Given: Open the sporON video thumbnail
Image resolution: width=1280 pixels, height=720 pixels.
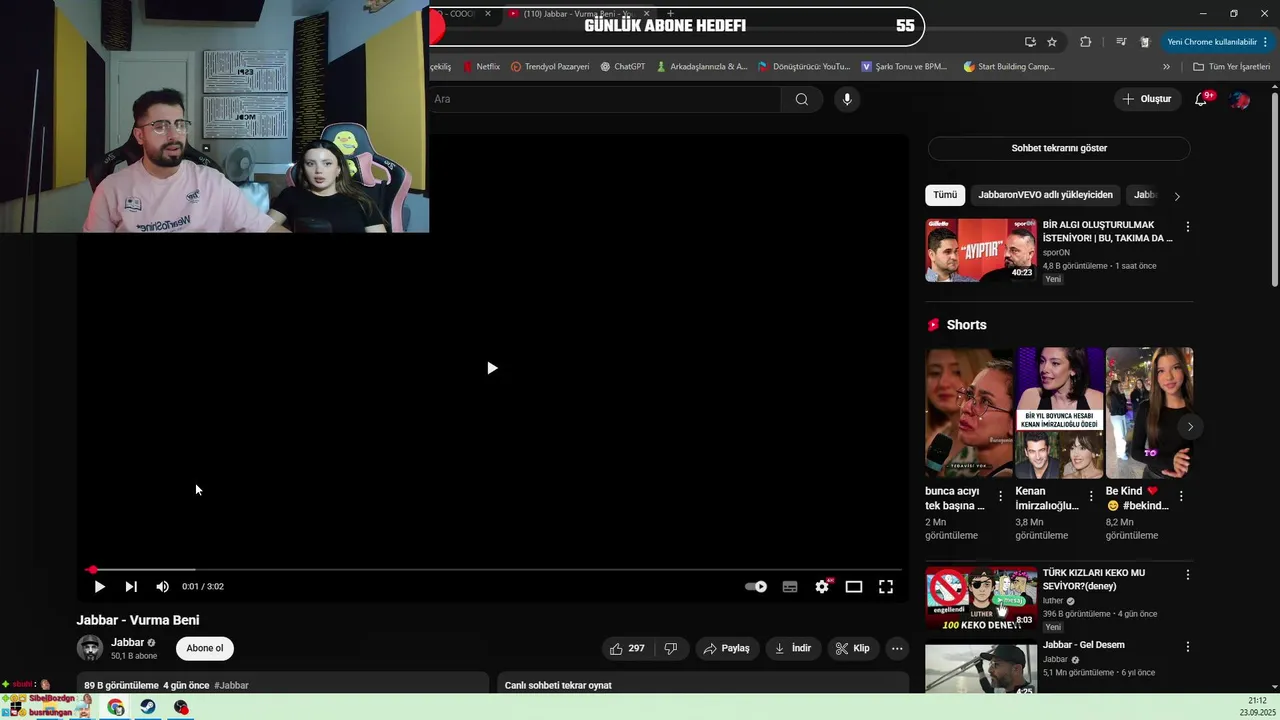Looking at the screenshot, I should 980,250.
